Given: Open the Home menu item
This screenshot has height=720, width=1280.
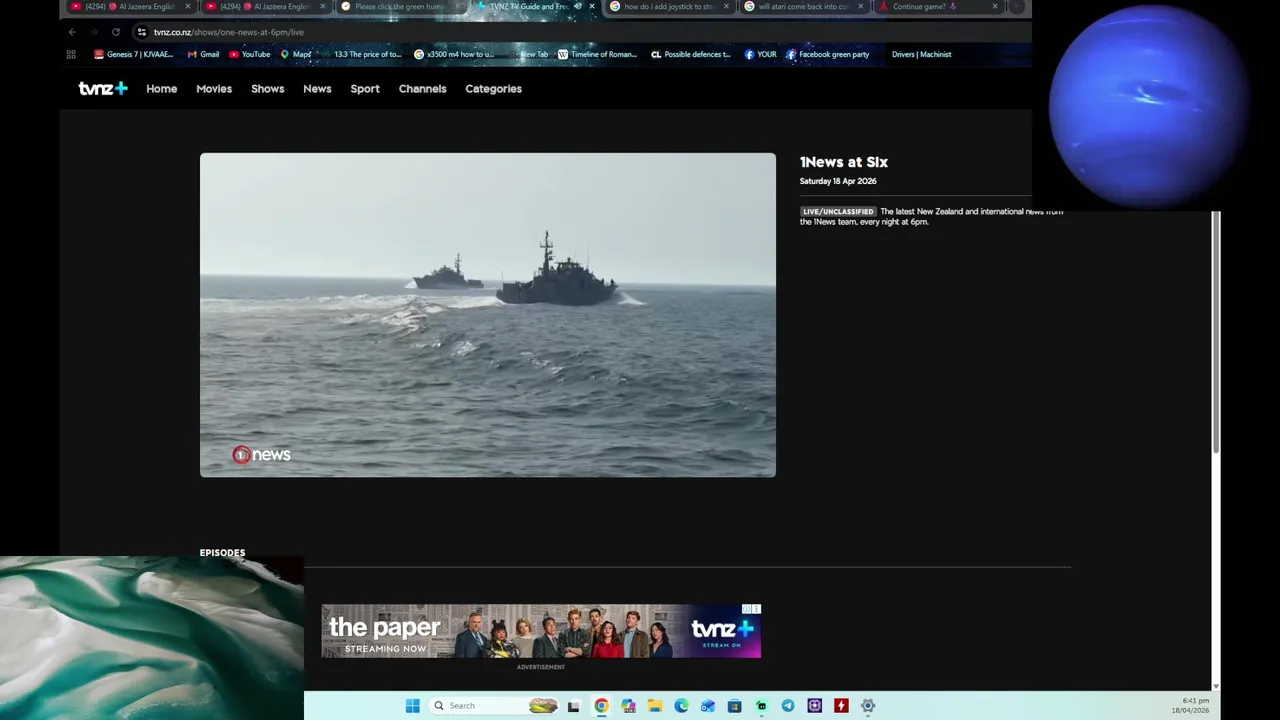Looking at the screenshot, I should tap(161, 89).
